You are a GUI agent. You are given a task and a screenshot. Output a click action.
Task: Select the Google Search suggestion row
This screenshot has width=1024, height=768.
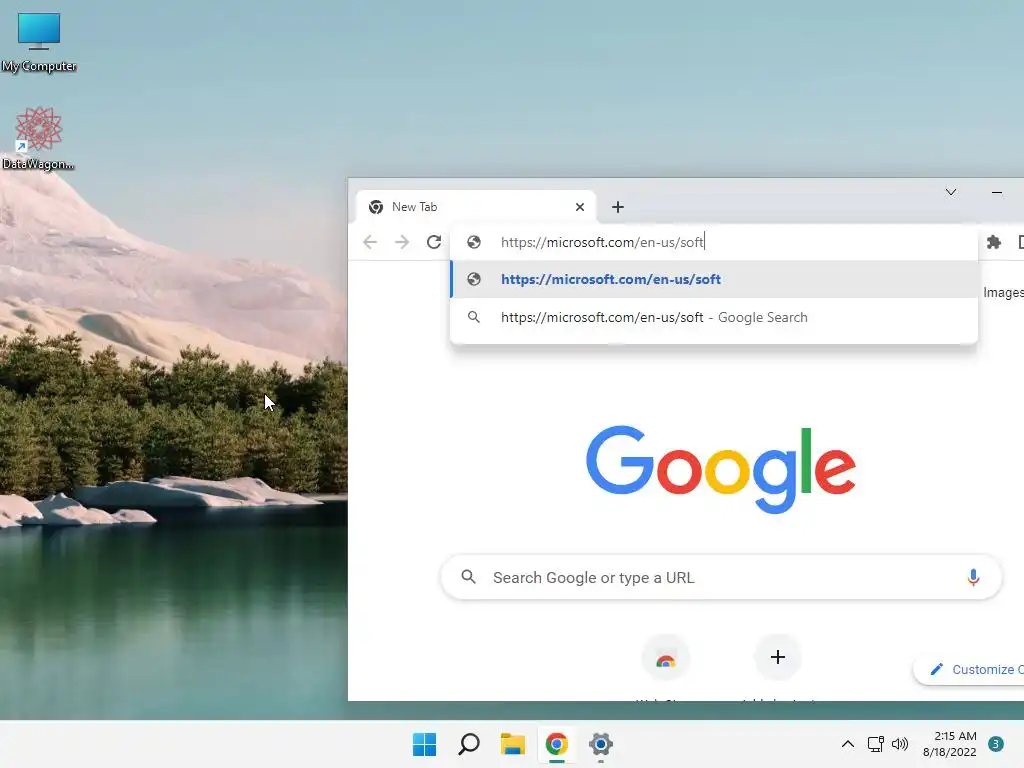714,317
